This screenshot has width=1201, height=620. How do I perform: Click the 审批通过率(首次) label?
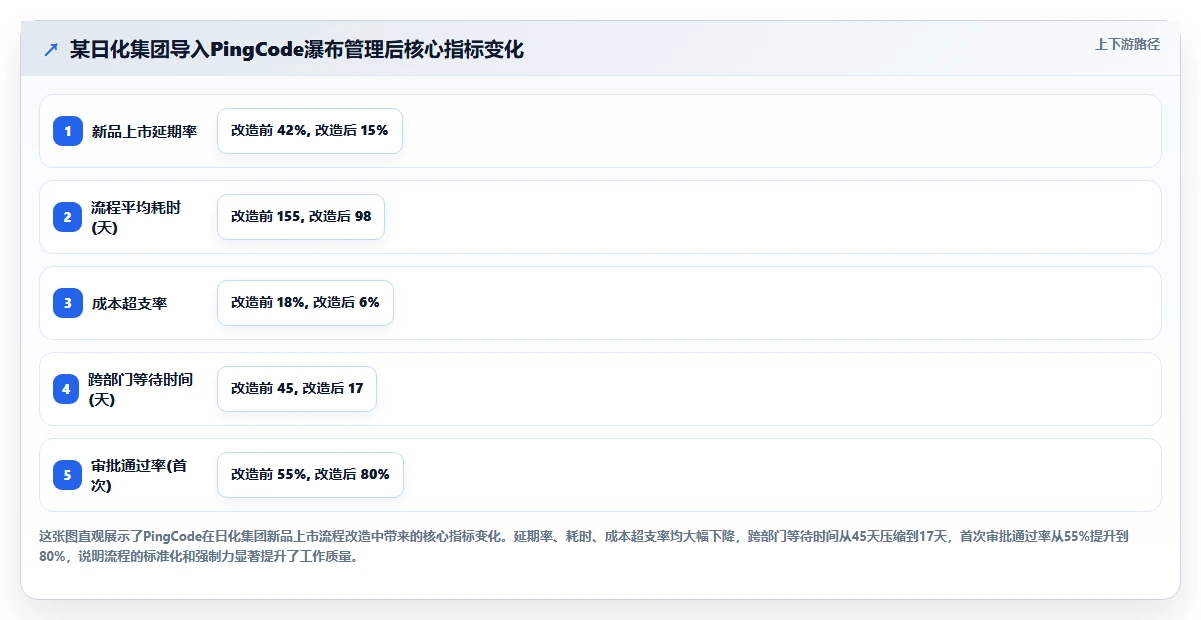pos(139,475)
